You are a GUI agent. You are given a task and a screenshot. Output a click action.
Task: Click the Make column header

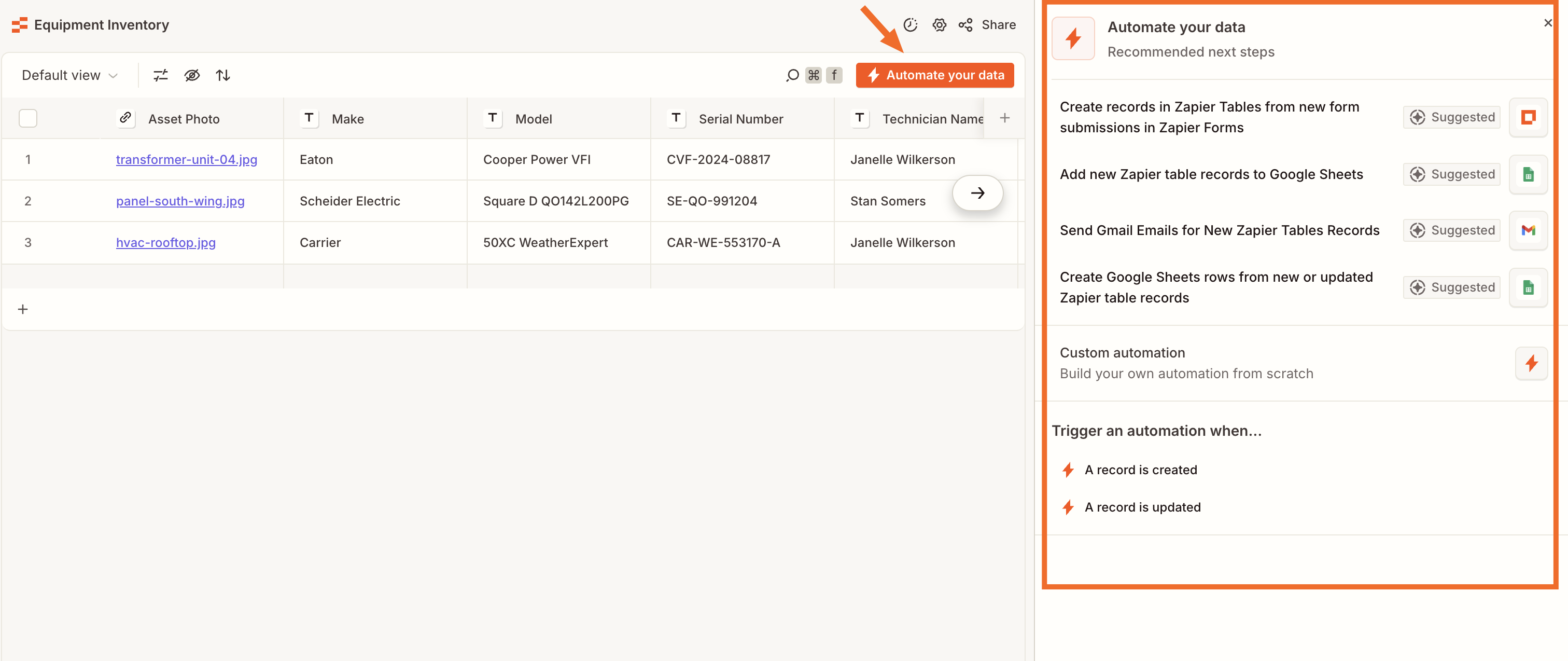click(x=375, y=118)
